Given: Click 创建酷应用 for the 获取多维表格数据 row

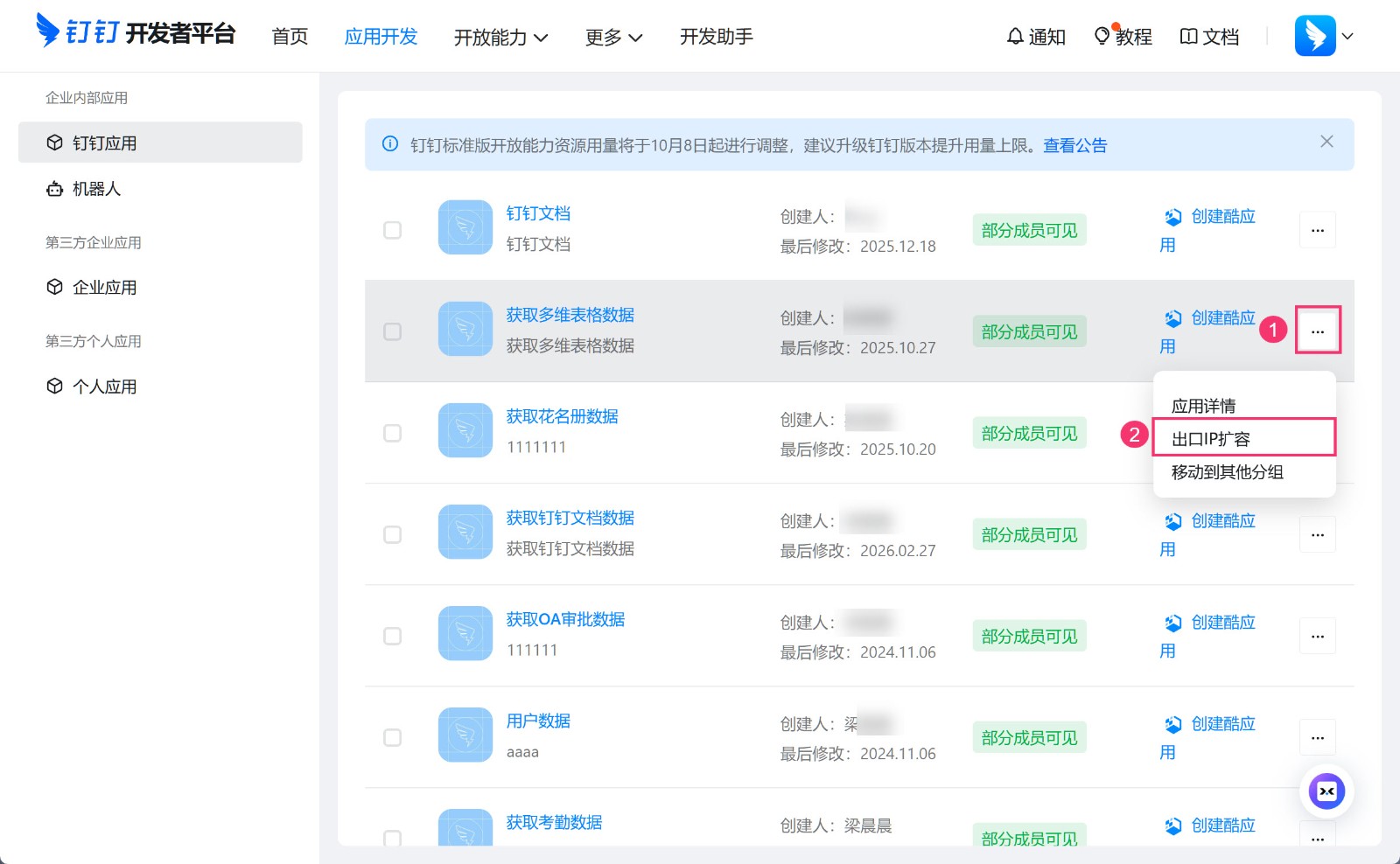Looking at the screenshot, I should 1207,331.
